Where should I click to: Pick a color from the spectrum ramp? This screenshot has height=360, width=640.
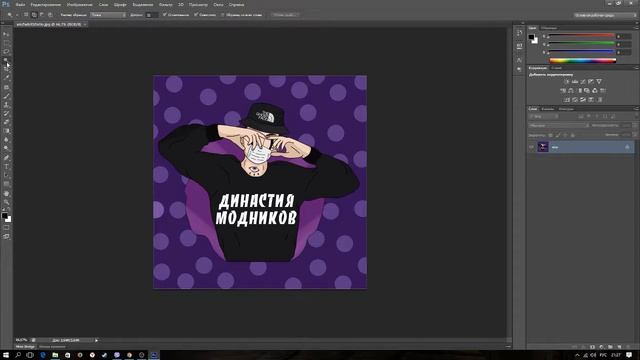click(x=583, y=61)
